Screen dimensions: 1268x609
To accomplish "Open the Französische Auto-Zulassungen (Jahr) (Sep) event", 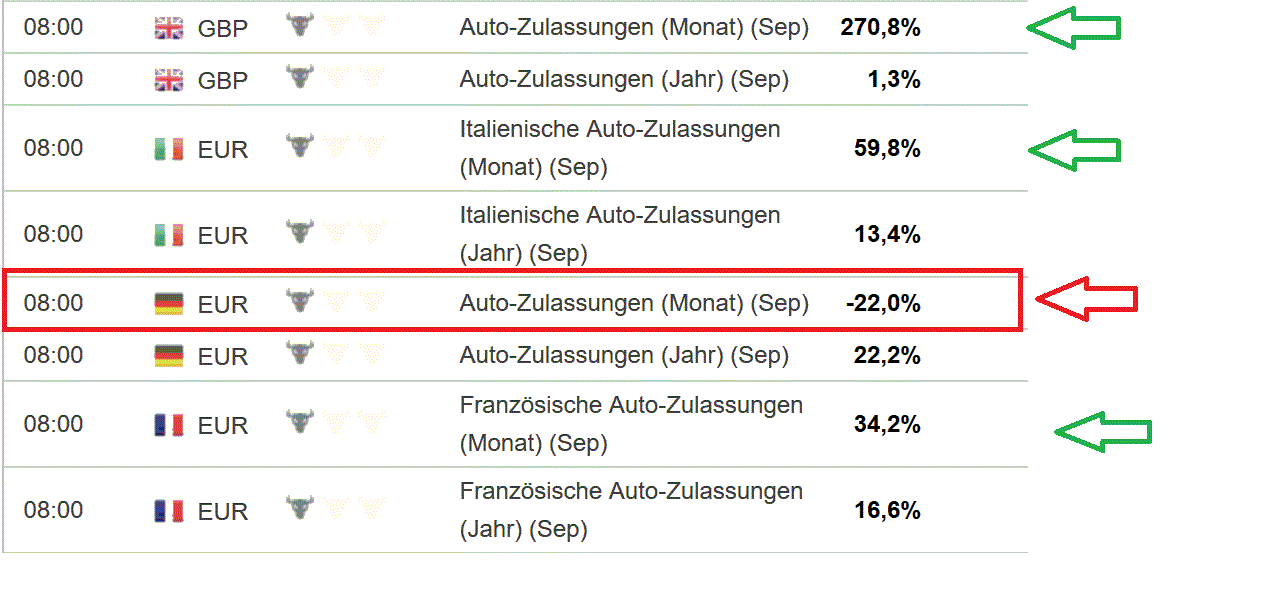I will [631, 510].
